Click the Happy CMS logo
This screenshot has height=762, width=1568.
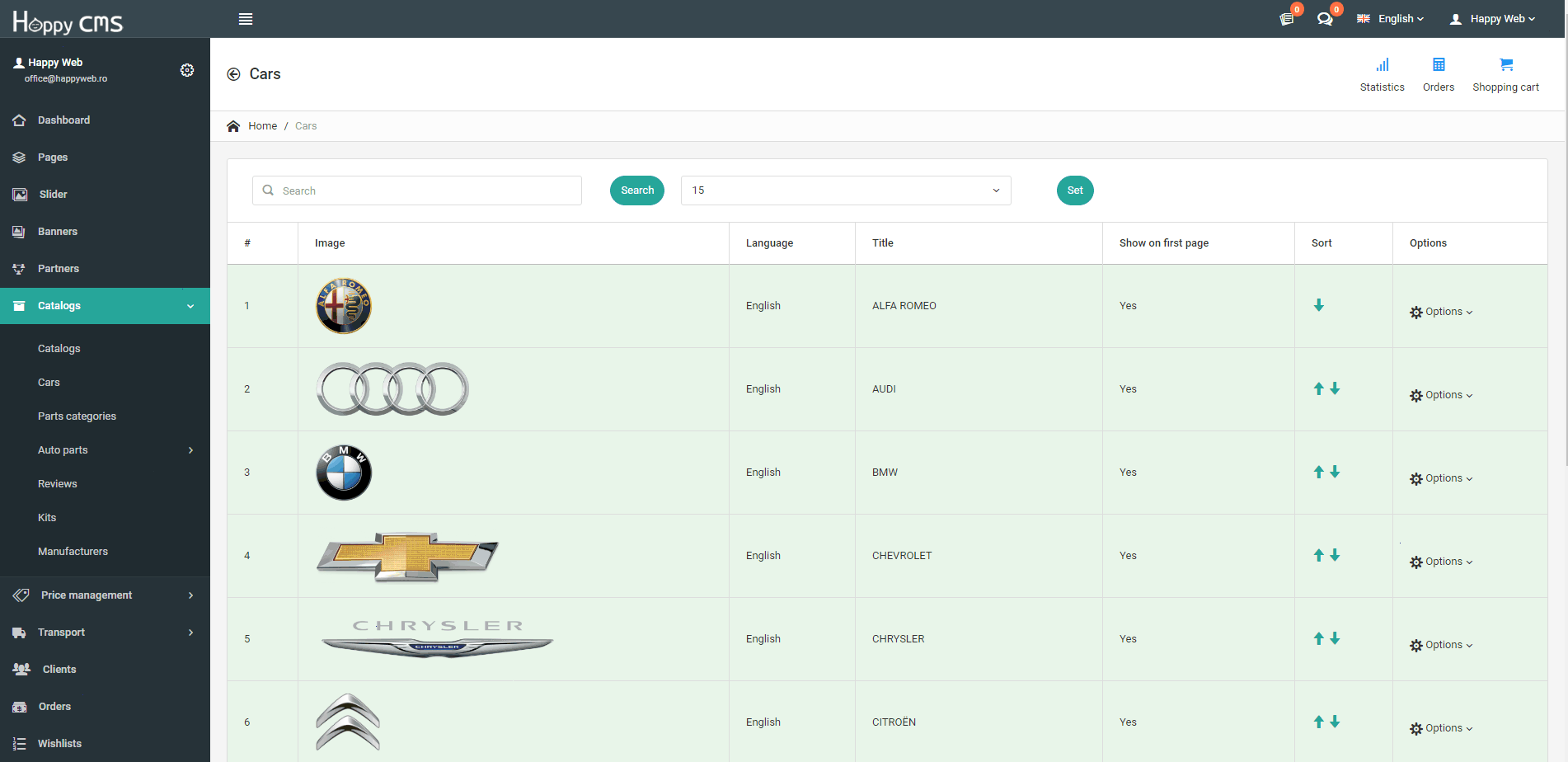(68, 21)
